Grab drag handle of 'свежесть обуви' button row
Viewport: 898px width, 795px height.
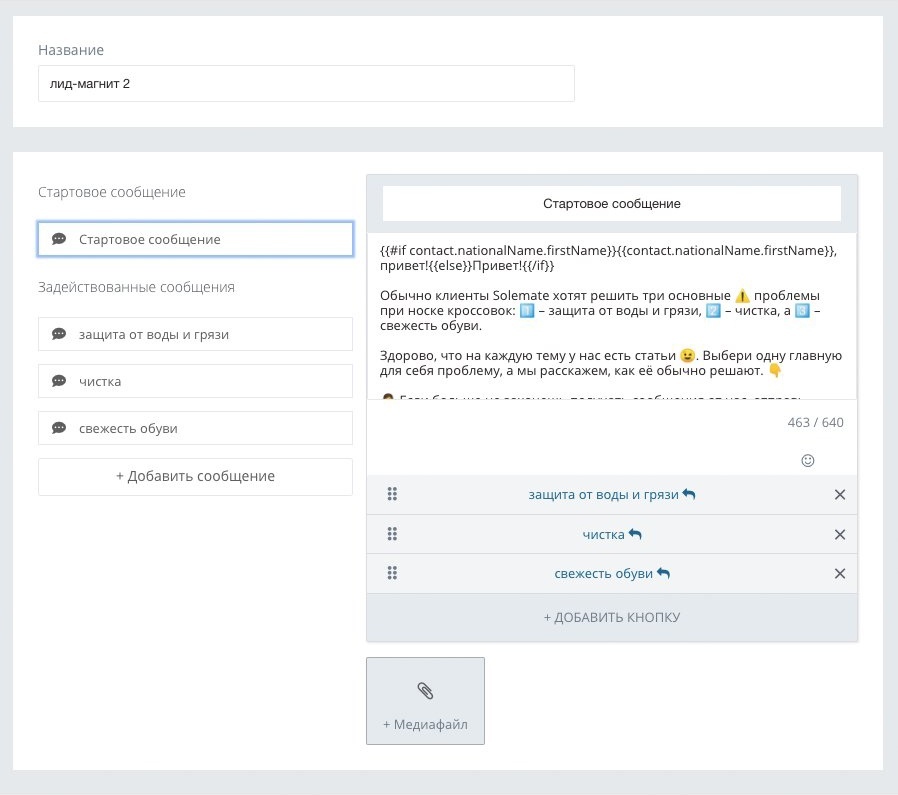[392, 574]
